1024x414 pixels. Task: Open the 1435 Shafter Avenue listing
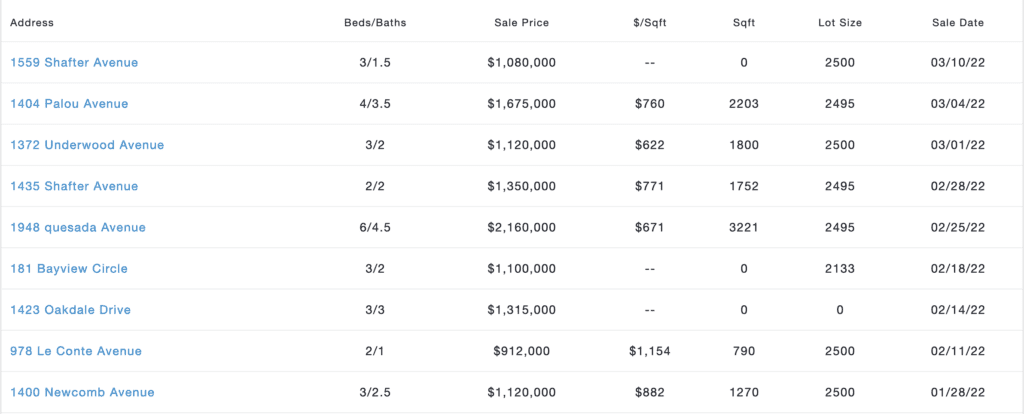coord(74,186)
